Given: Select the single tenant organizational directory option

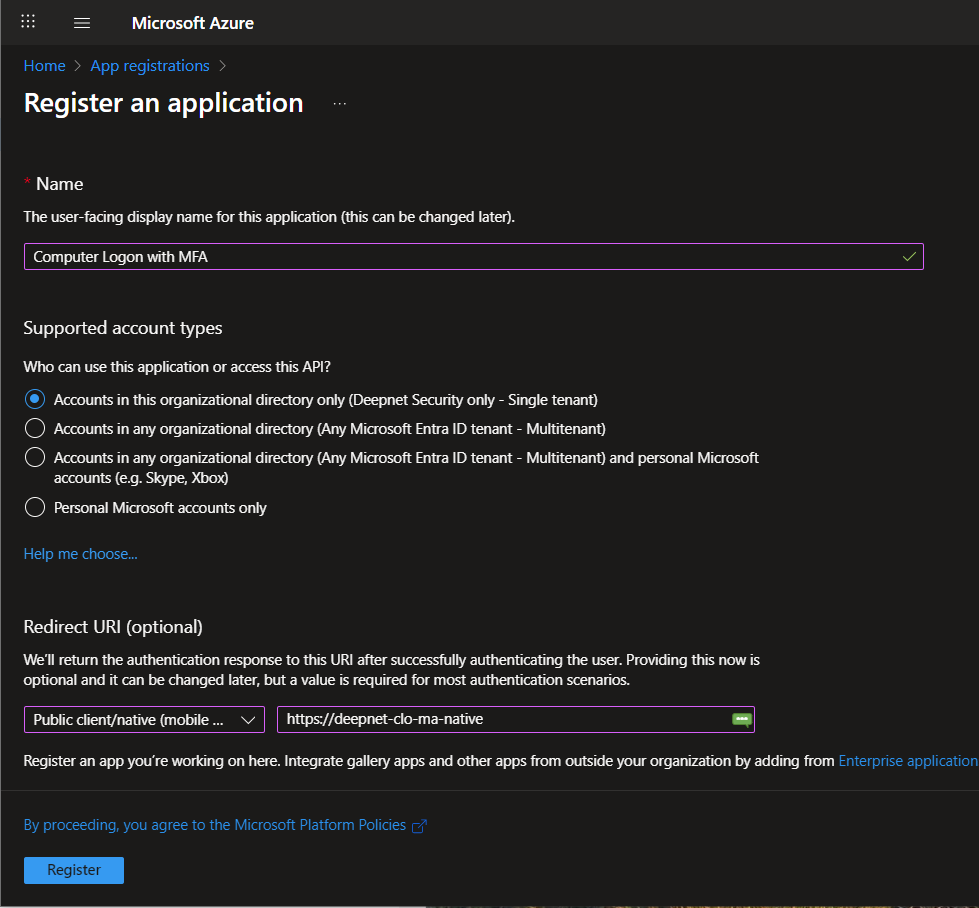Looking at the screenshot, I should [x=35, y=399].
